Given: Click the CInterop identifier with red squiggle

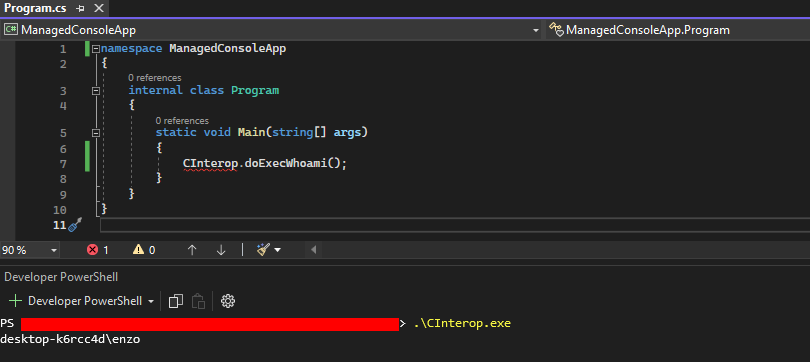Looking at the screenshot, I should 210,164.
